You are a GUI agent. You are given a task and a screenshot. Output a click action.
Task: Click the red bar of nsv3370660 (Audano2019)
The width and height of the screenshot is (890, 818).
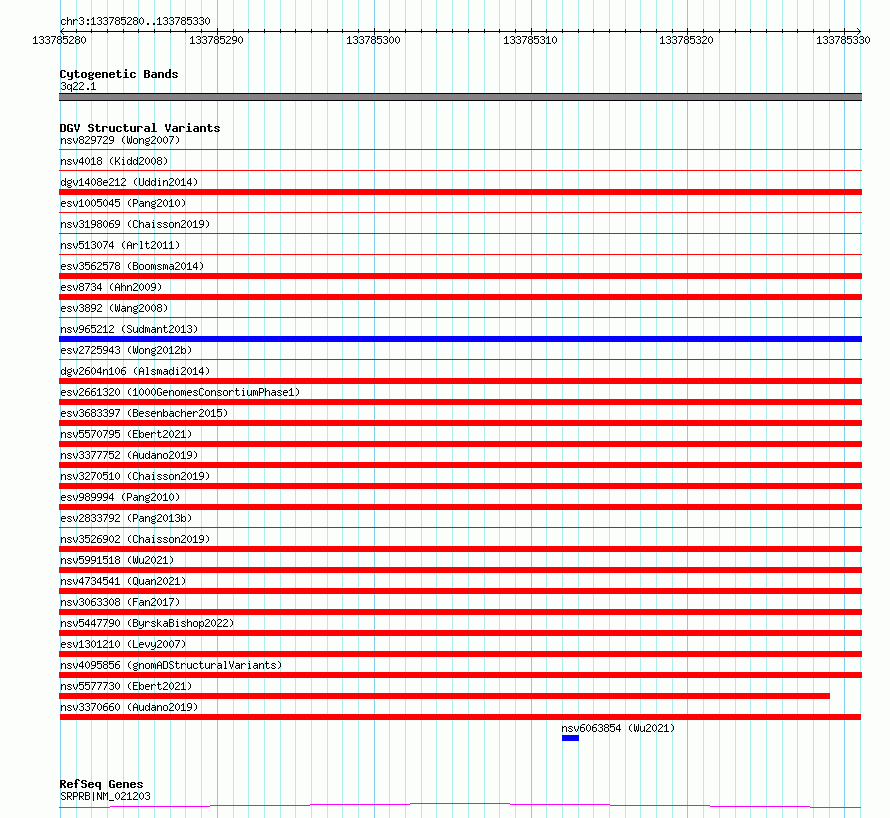point(460,717)
